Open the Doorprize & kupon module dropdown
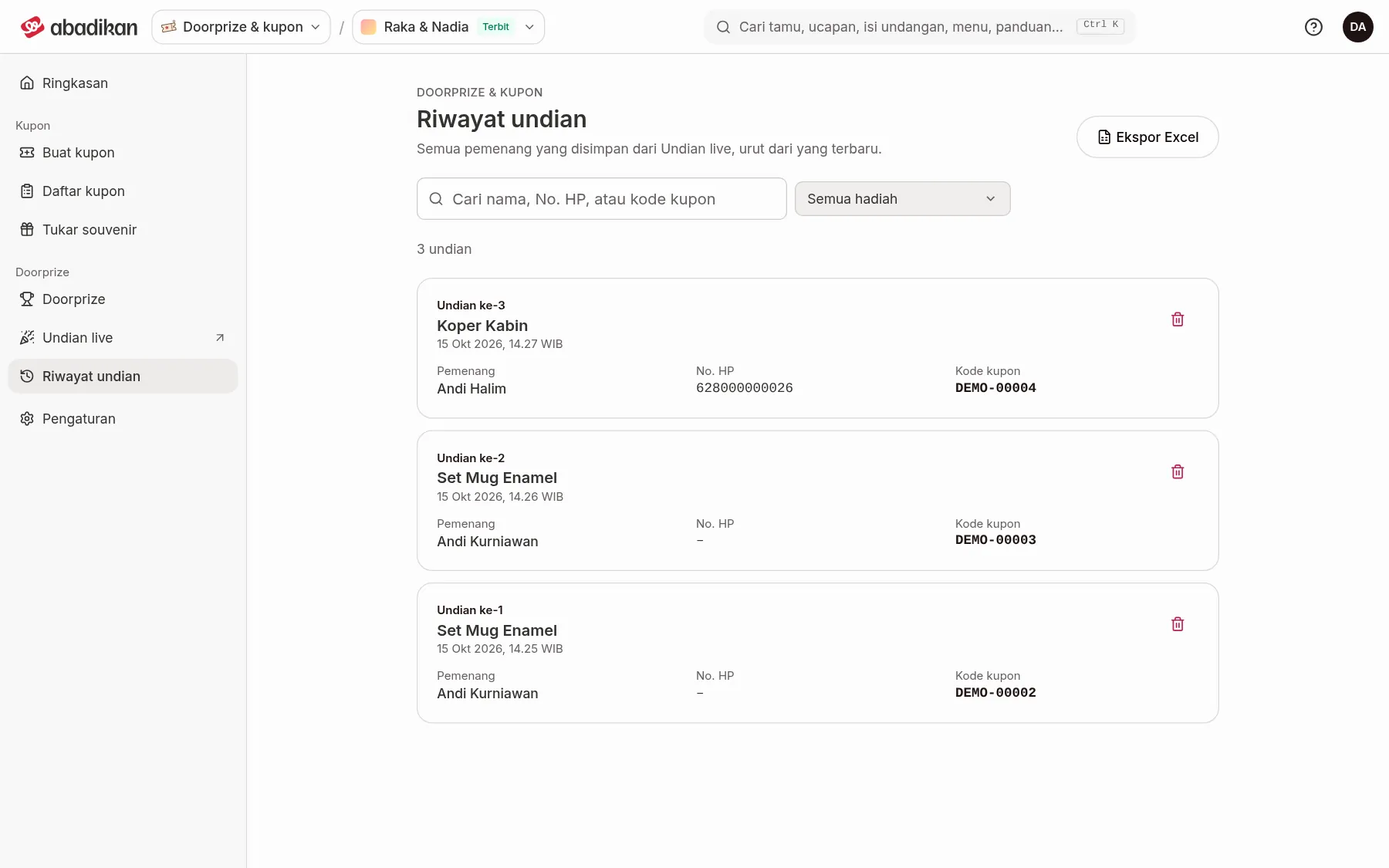The height and width of the screenshot is (868, 1389). pos(241,27)
